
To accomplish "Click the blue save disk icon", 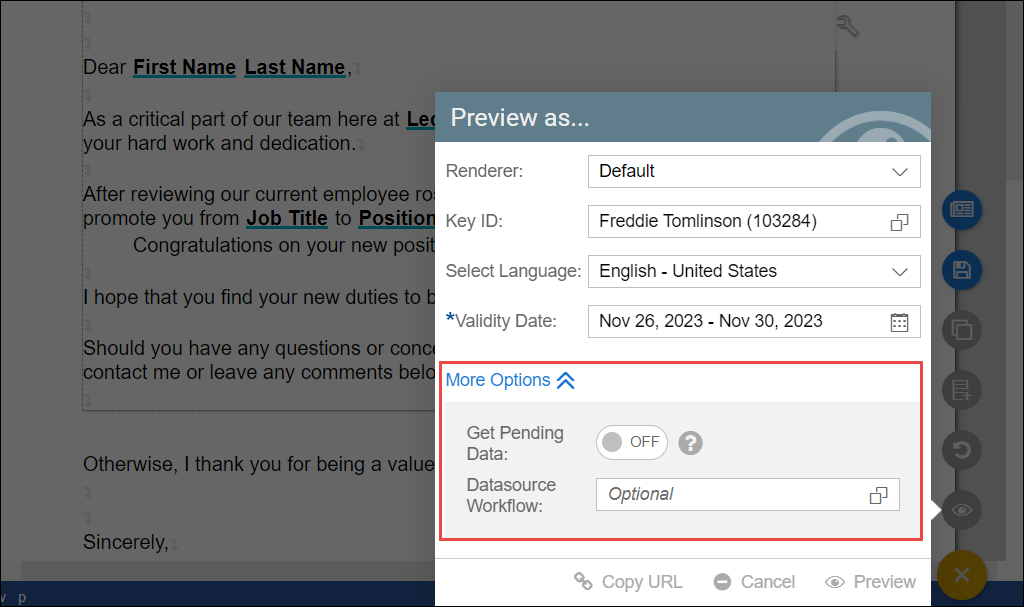I will point(962,269).
